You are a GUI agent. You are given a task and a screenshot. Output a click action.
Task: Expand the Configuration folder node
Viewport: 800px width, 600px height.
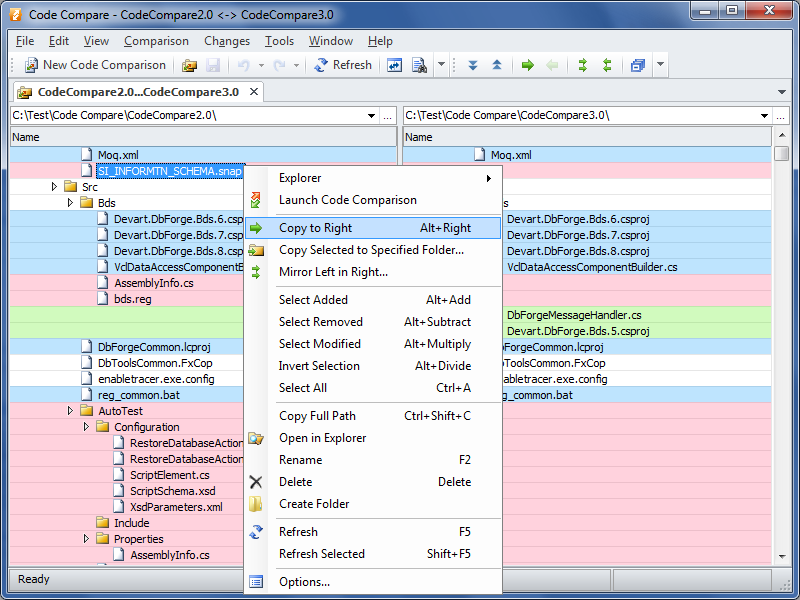pyautogui.click(x=86, y=427)
